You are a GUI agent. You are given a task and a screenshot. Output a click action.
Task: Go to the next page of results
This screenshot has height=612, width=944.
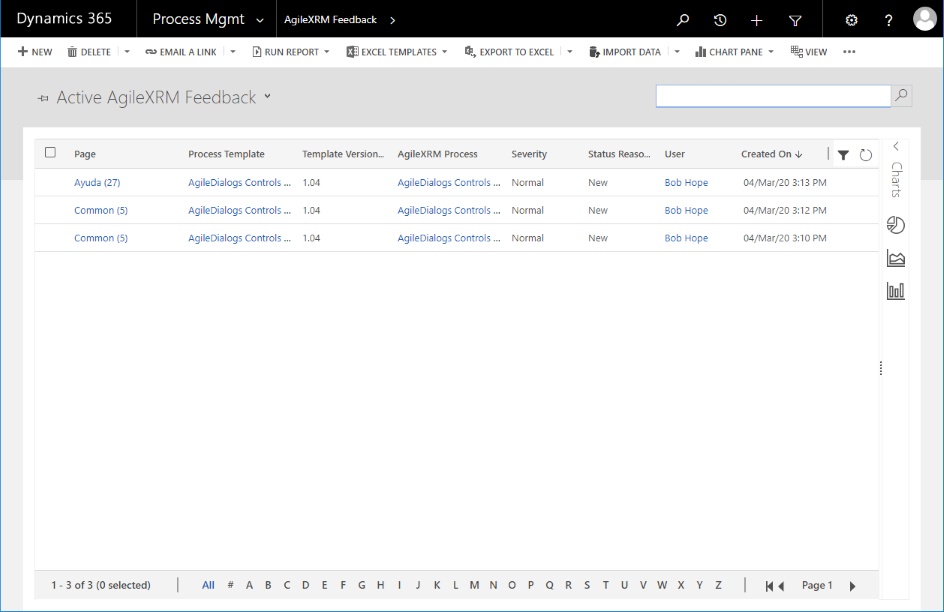point(852,586)
